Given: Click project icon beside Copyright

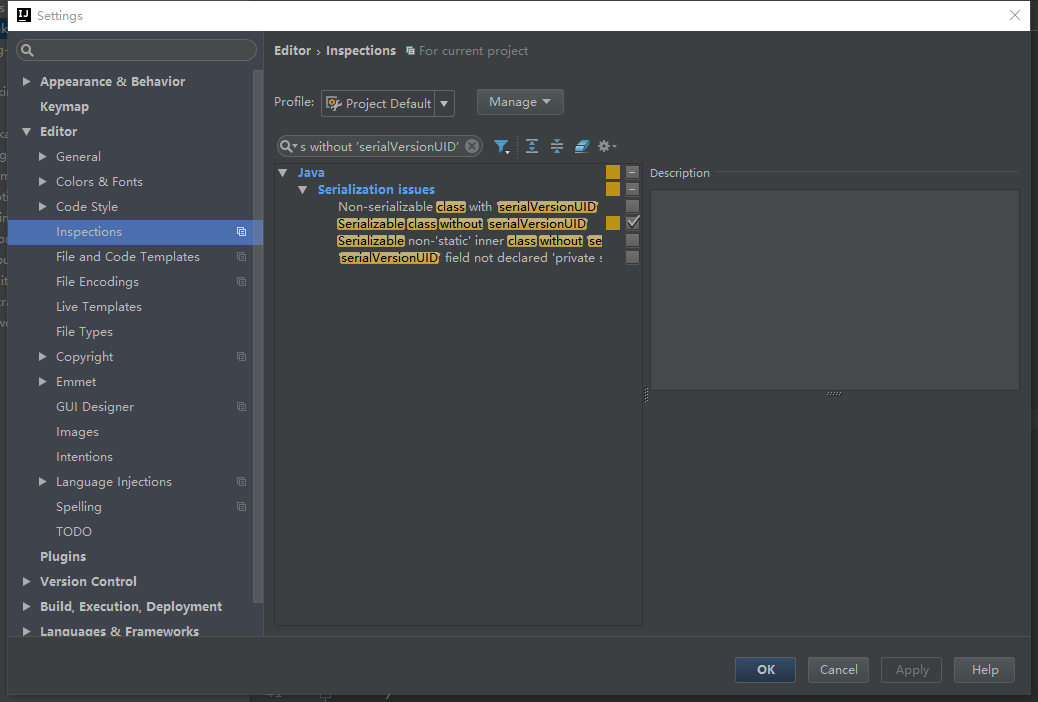Looking at the screenshot, I should [x=242, y=357].
